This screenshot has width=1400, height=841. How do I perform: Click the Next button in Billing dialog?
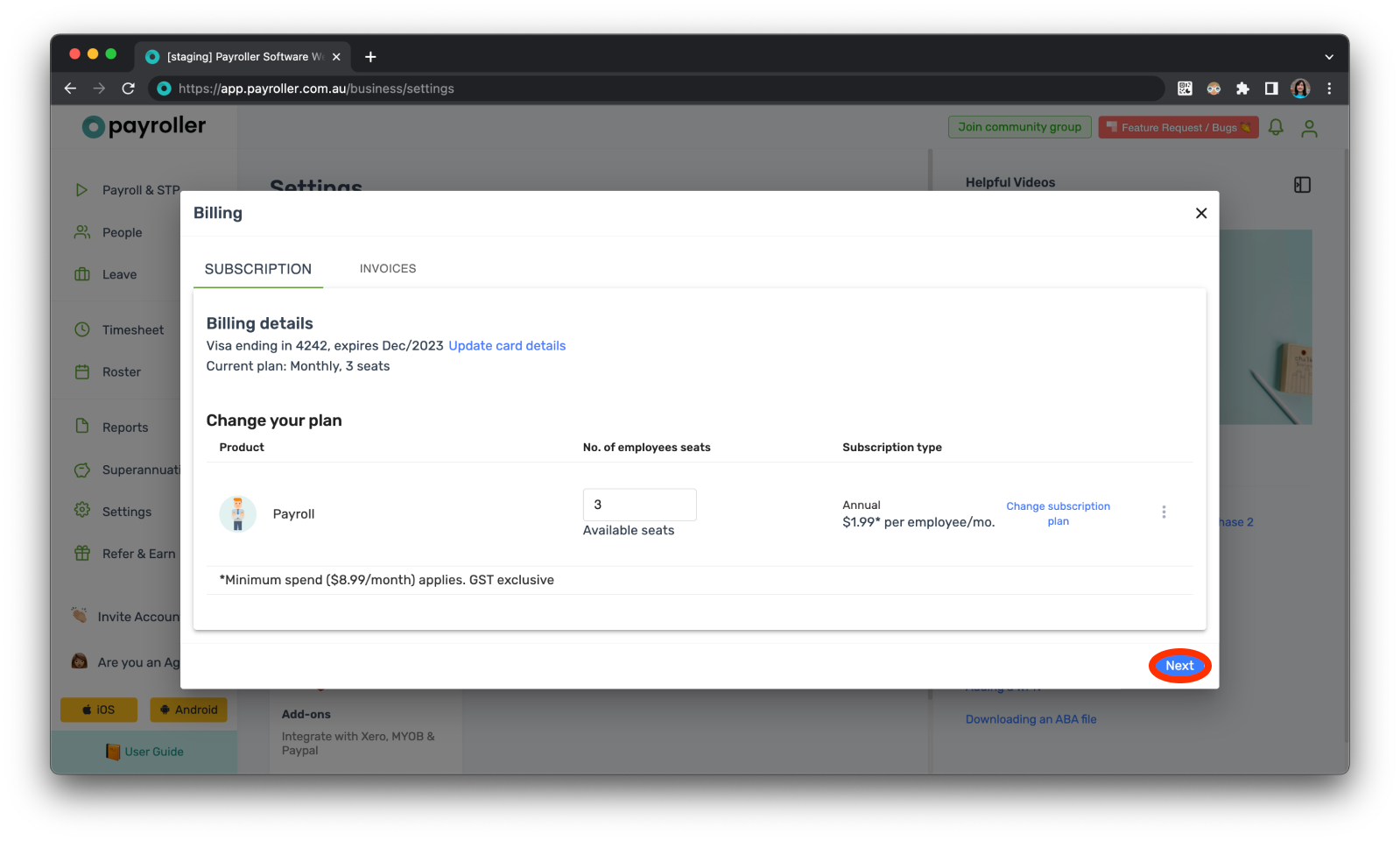pos(1179,666)
